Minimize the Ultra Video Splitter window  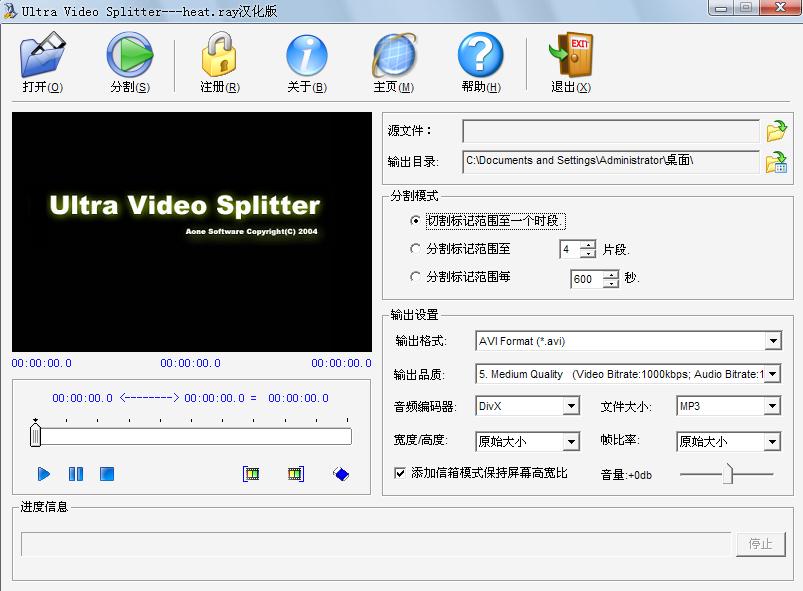click(721, 8)
